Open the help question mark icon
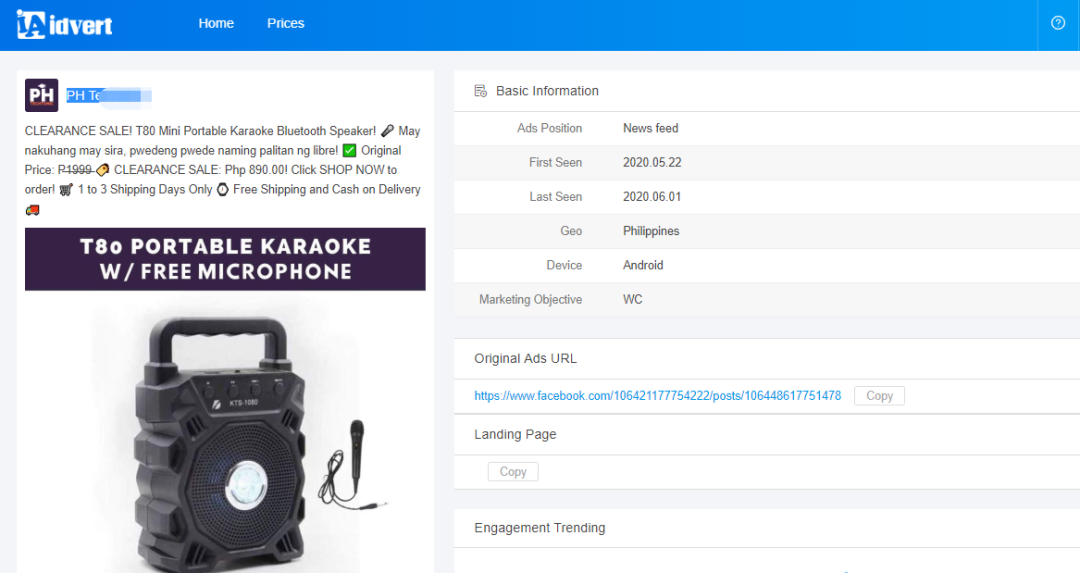This screenshot has height=573, width=1080. coord(1058,23)
